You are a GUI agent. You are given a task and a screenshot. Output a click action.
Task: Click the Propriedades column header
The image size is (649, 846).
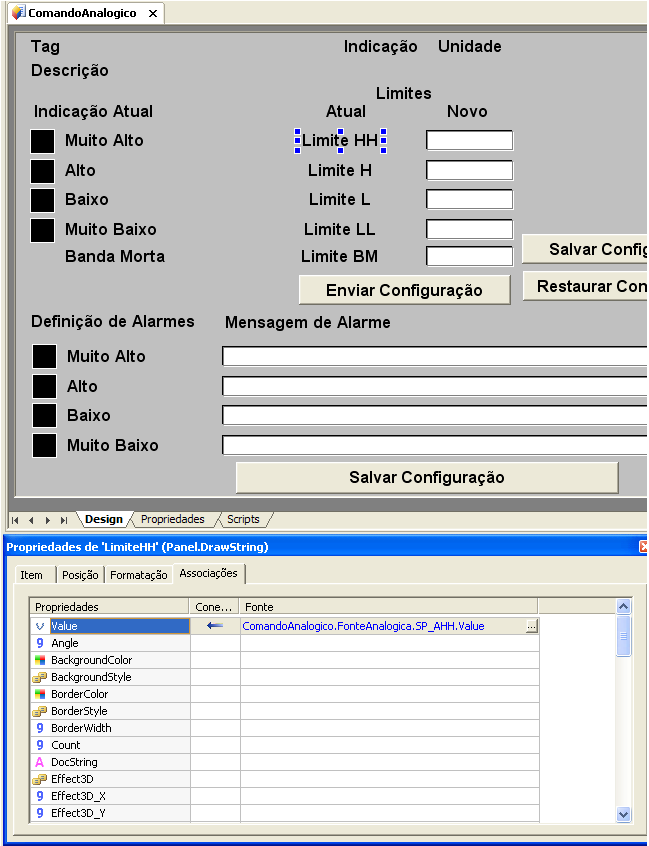point(110,607)
